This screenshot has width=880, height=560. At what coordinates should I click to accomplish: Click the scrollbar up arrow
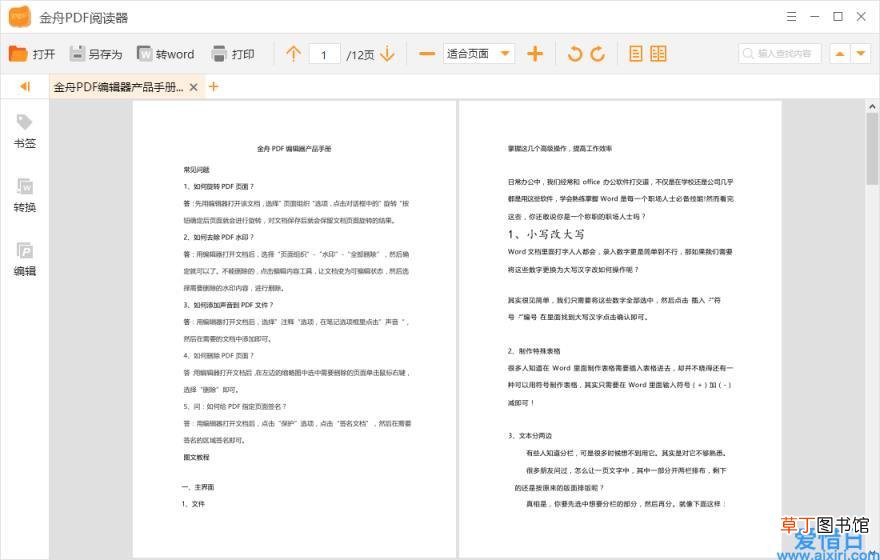[x=872, y=106]
